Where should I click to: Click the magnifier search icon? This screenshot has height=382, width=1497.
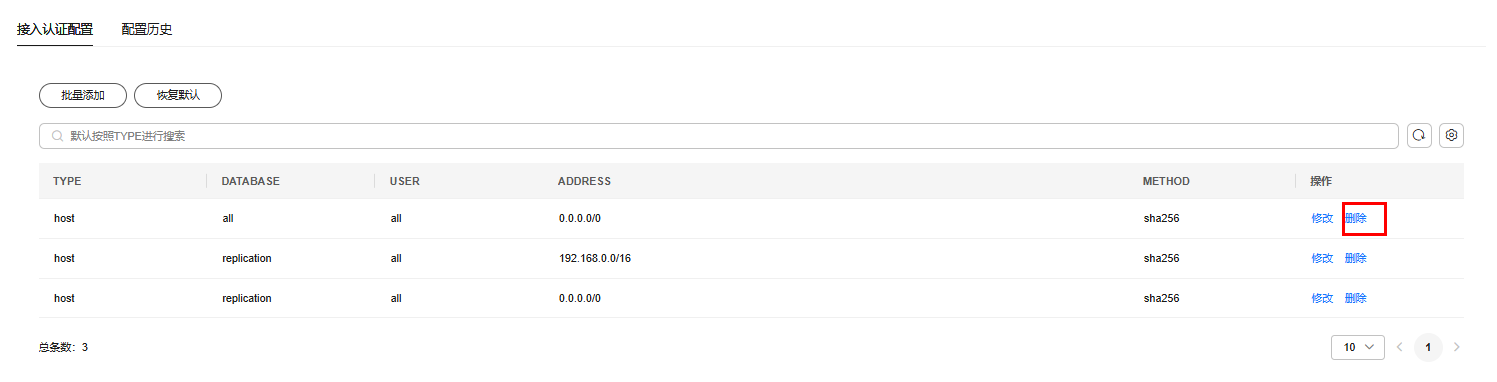pyautogui.click(x=58, y=136)
